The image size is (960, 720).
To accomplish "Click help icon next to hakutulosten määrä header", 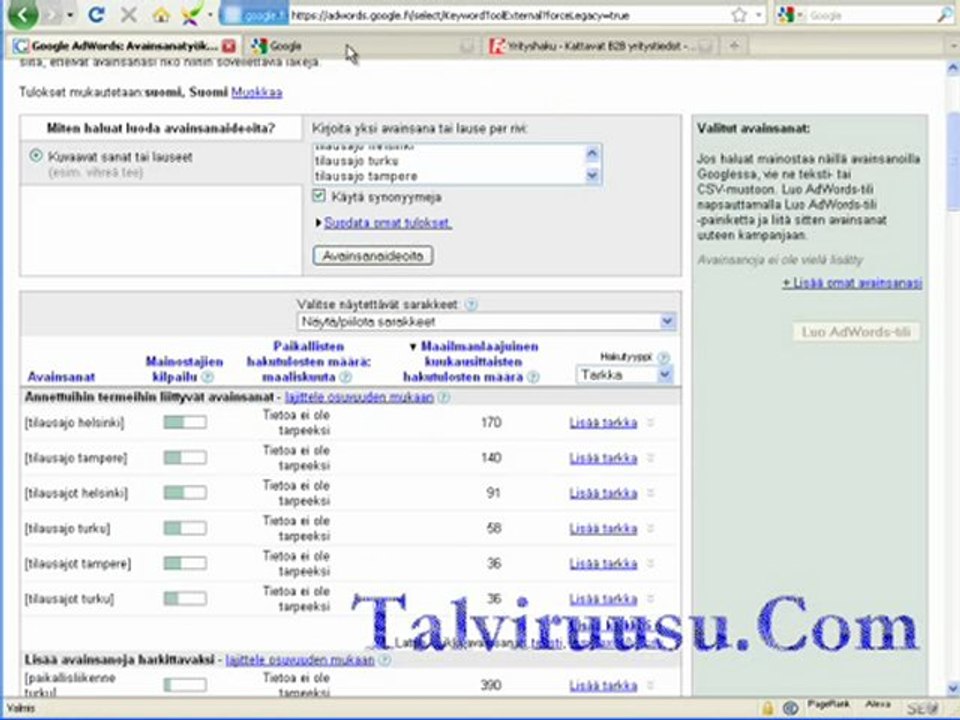I will pos(533,377).
